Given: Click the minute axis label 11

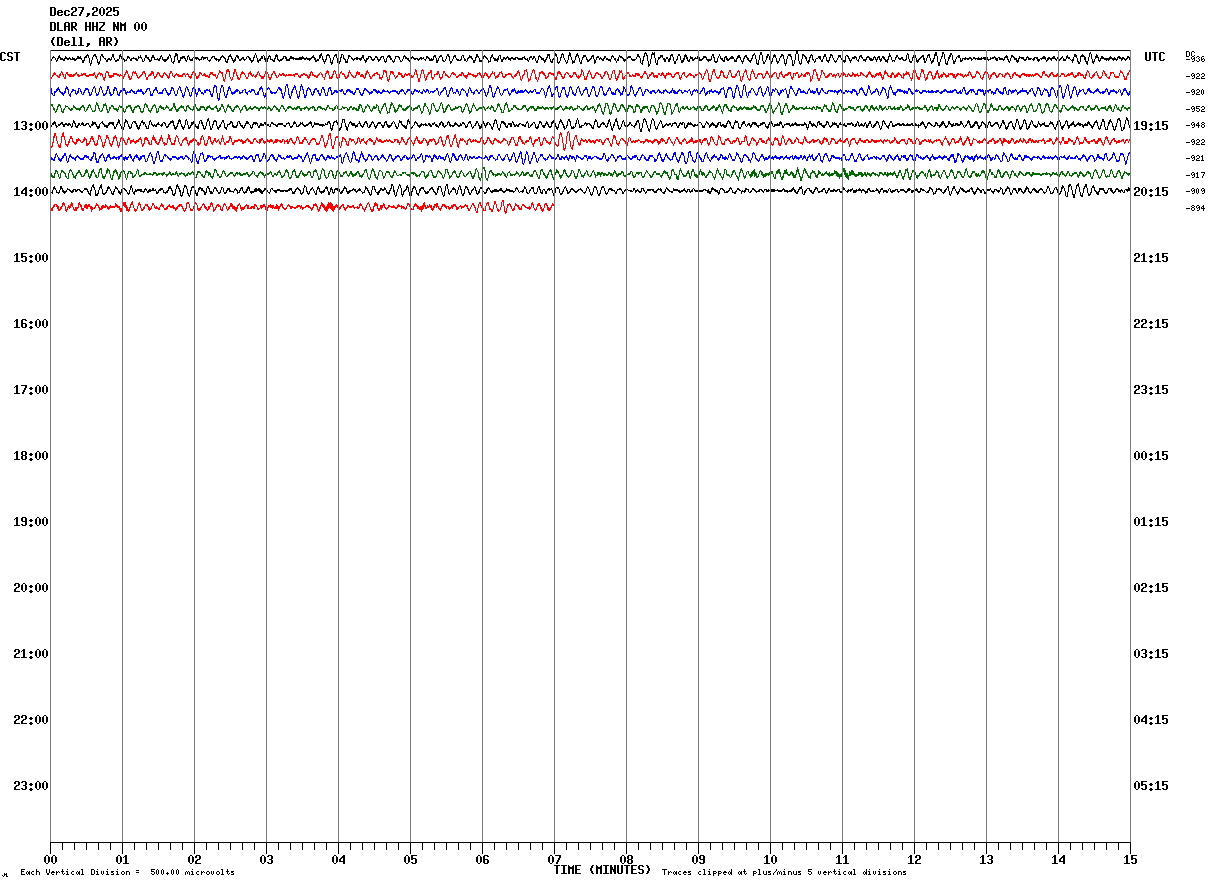Looking at the screenshot, I should [842, 860].
